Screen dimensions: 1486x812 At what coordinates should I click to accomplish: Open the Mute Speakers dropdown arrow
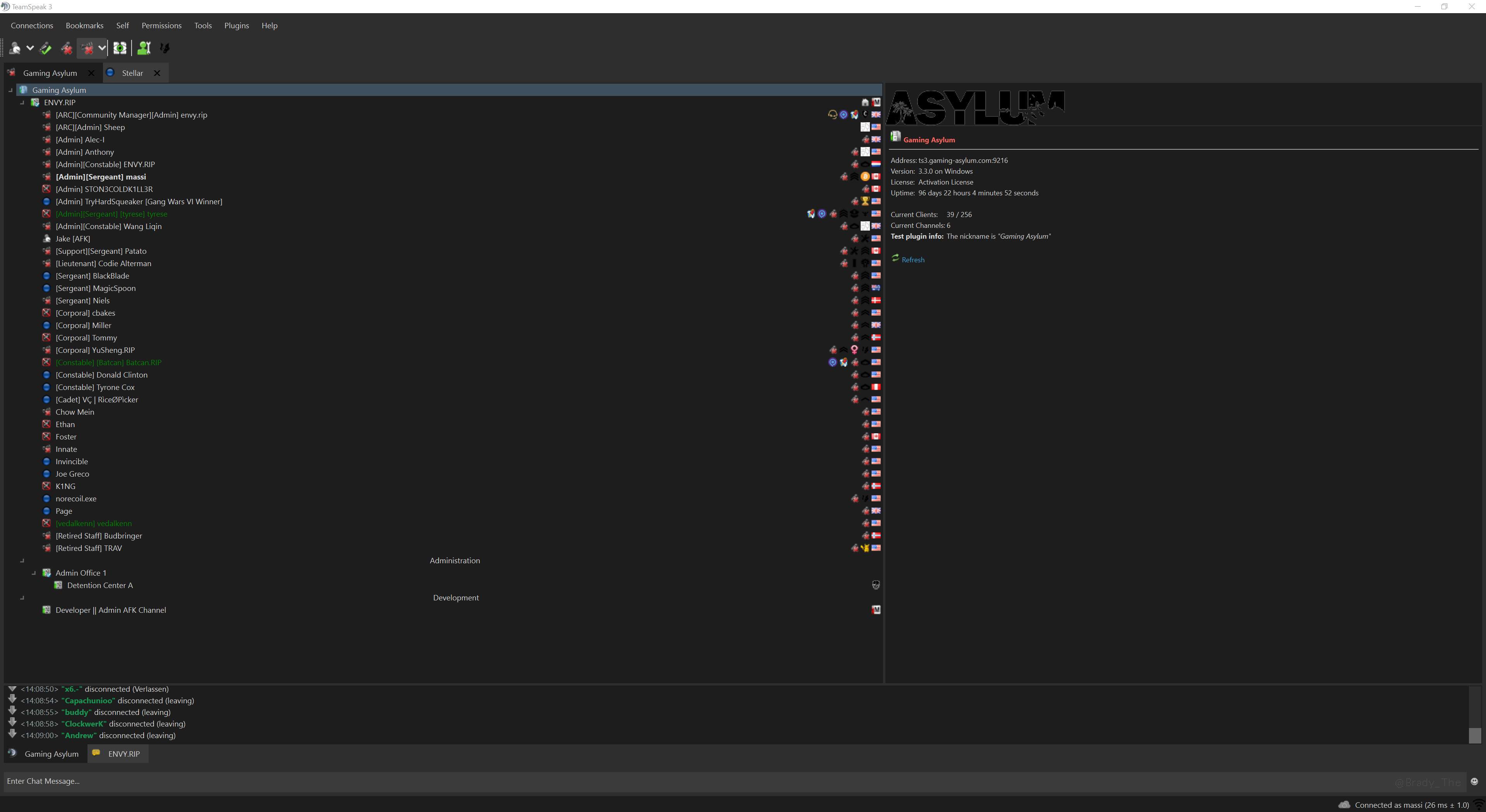click(x=102, y=48)
